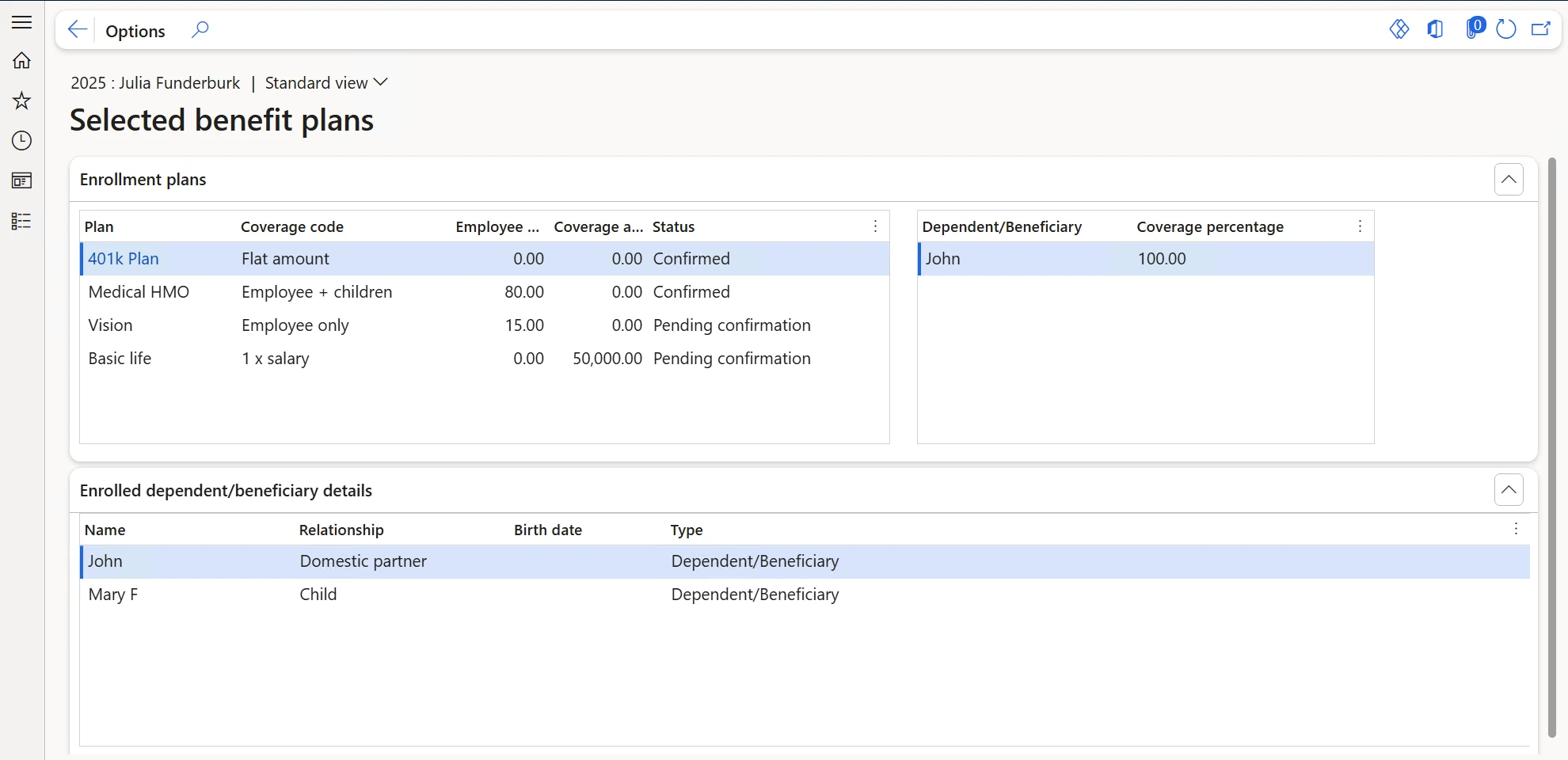Select the Mary F dependent row

[x=112, y=594]
